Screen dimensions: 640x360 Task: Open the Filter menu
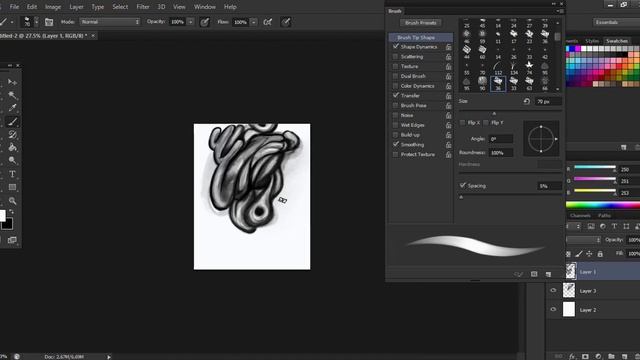[143, 7]
